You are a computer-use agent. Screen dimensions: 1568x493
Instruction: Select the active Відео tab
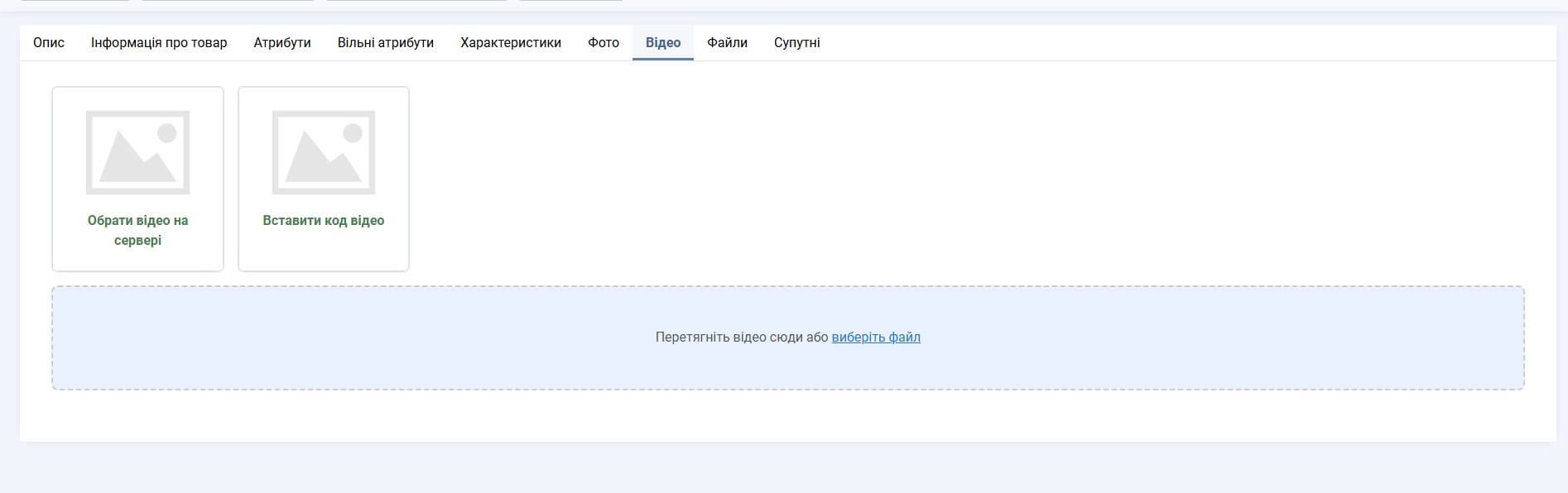point(663,43)
